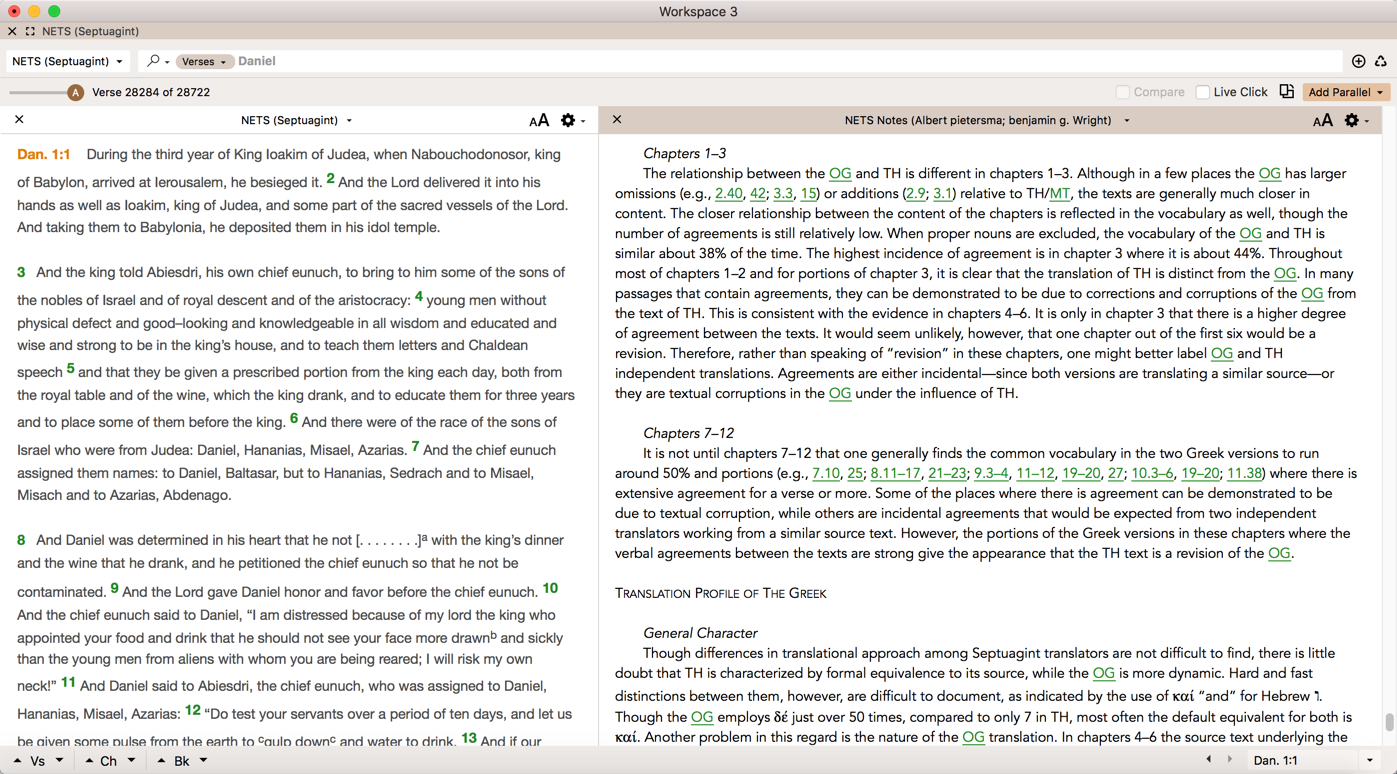Open text size control in NETS Septuagint pane
1397x774 pixels.
(x=539, y=120)
